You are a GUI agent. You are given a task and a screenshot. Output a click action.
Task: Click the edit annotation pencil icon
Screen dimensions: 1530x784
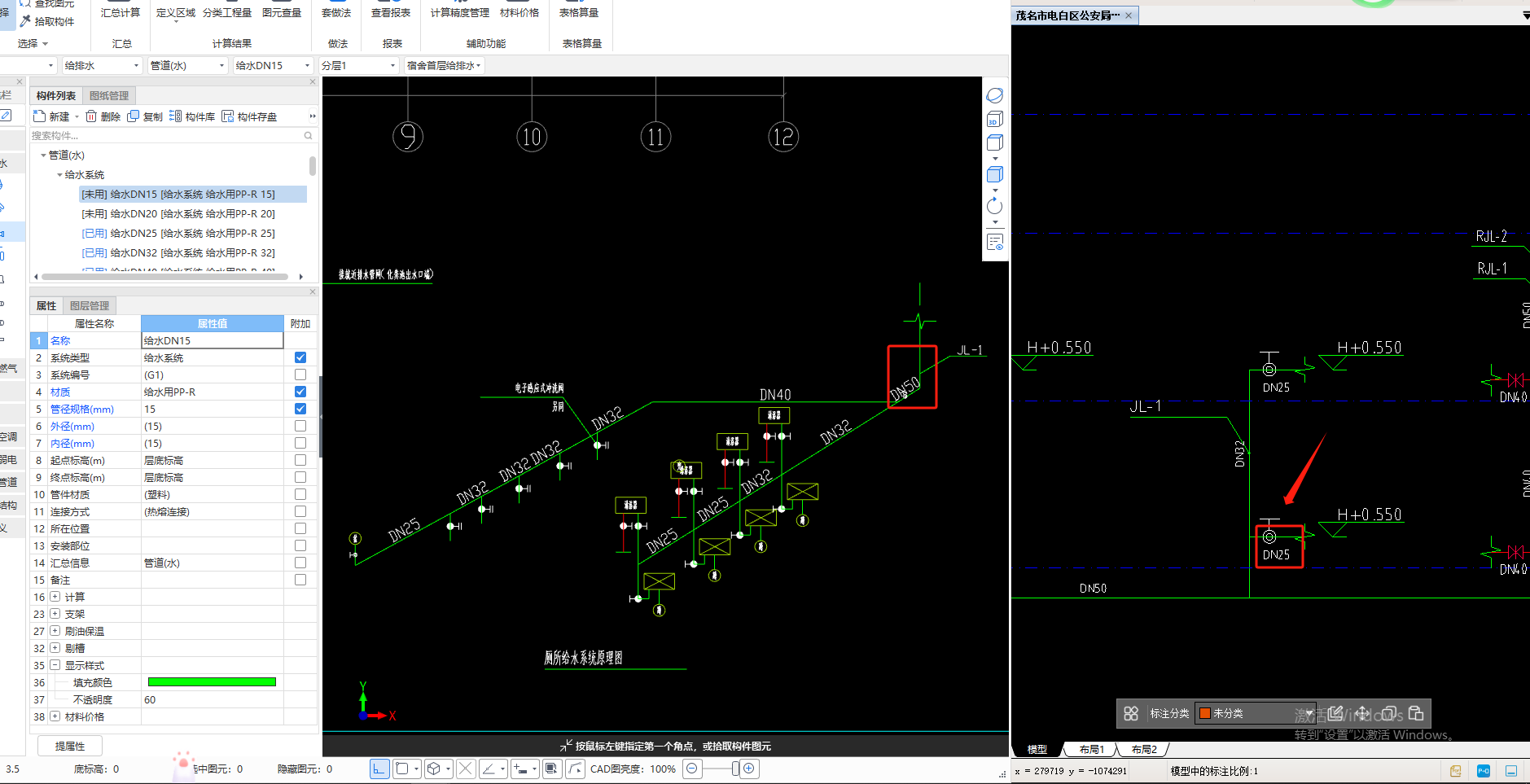tap(1335, 713)
